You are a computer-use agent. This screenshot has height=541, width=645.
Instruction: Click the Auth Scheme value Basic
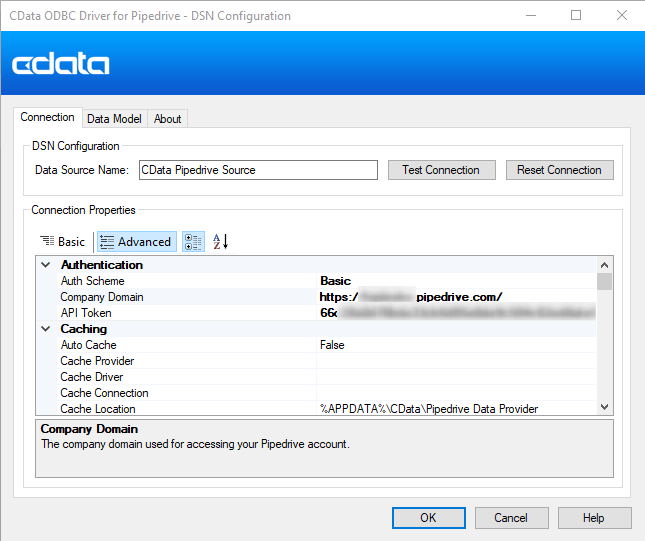tap(336, 281)
